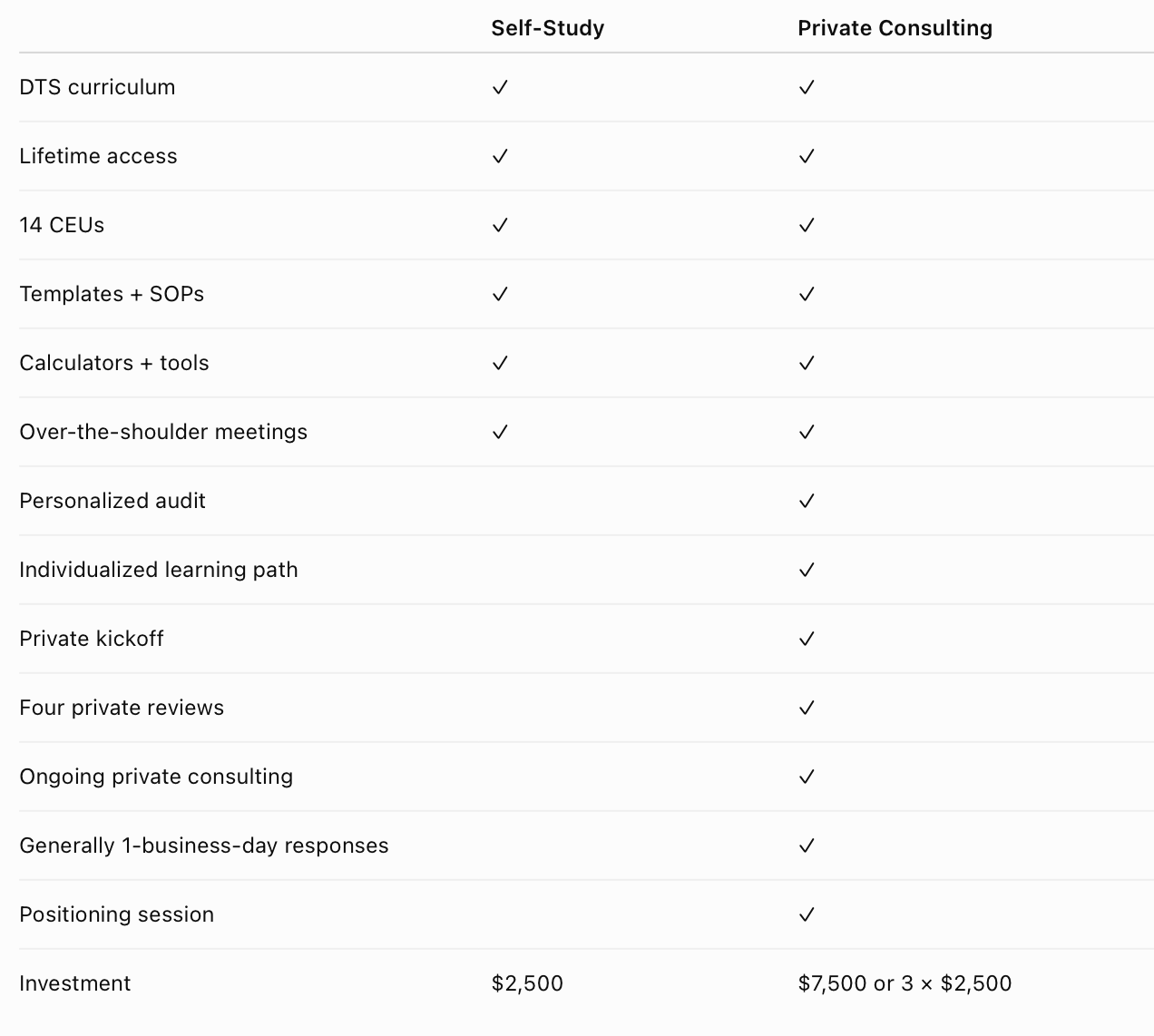Click Private Consulting checkmark for Templates + SOPs
Screen dimensions: 1154x1036
[807, 294]
